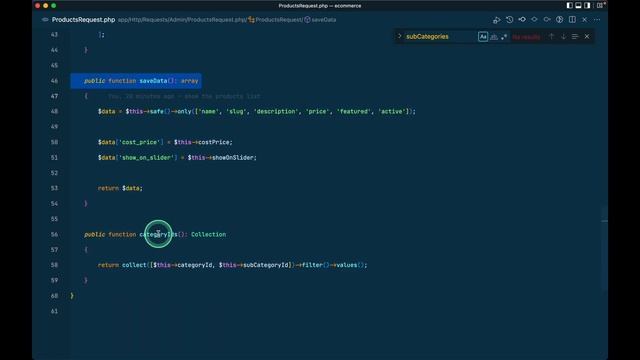Open the editor More Actions ellipsis
Screen dimensions: 640x360
[x=597, y=20]
